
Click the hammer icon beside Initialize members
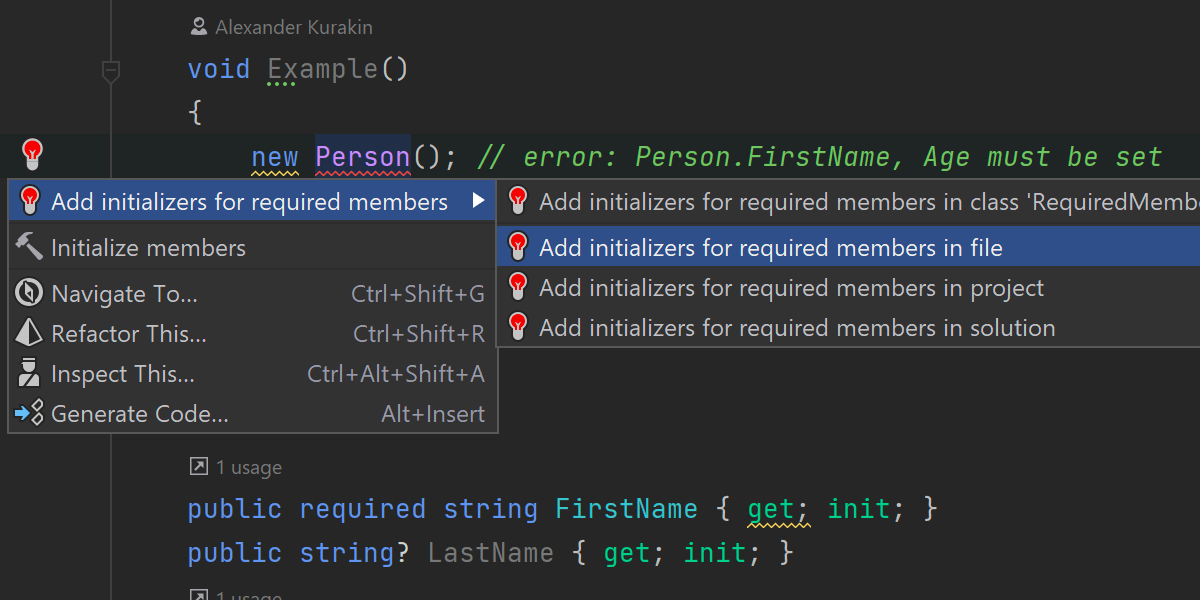click(30, 247)
